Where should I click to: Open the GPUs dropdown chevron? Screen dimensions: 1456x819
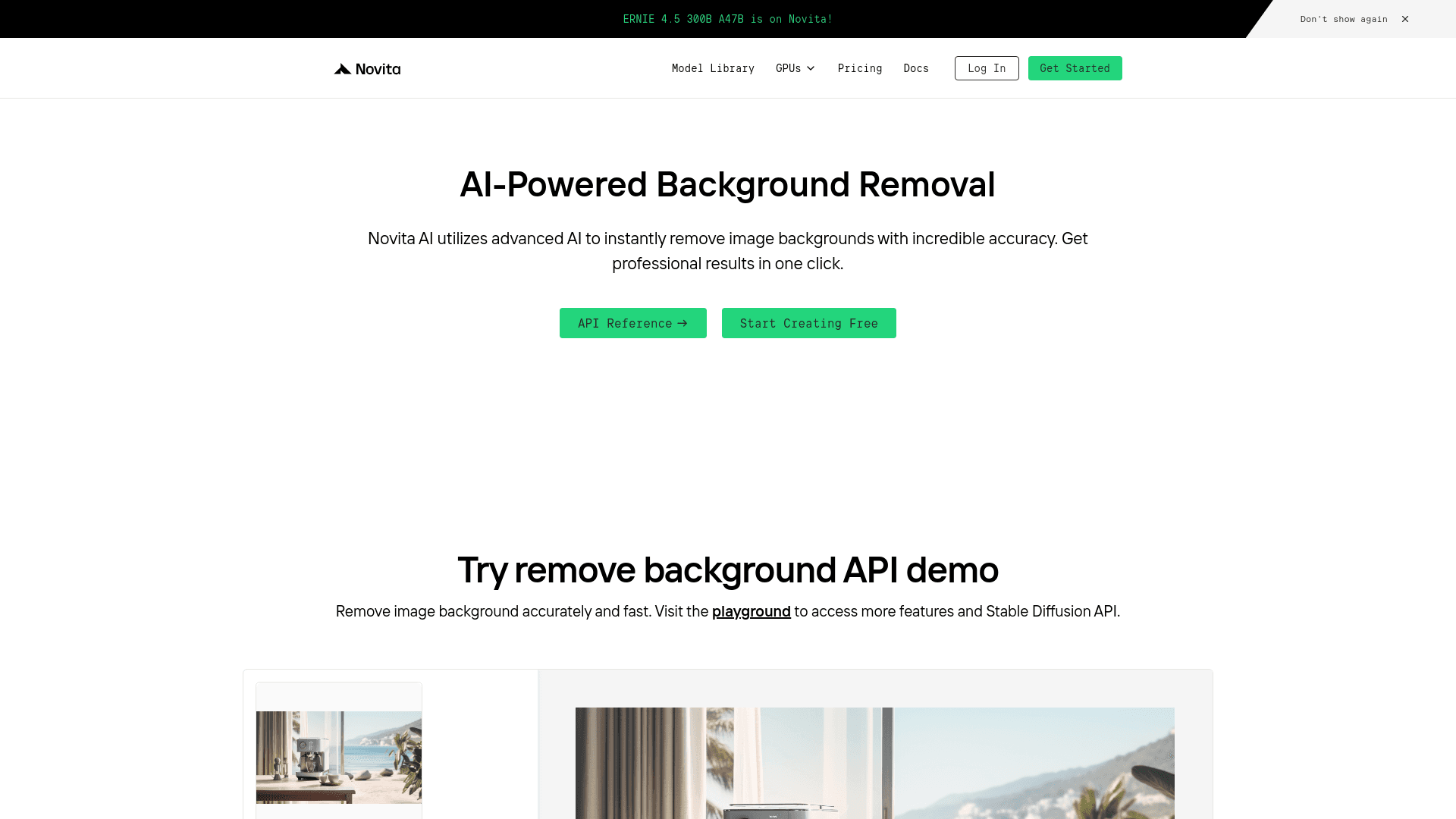[810, 68]
